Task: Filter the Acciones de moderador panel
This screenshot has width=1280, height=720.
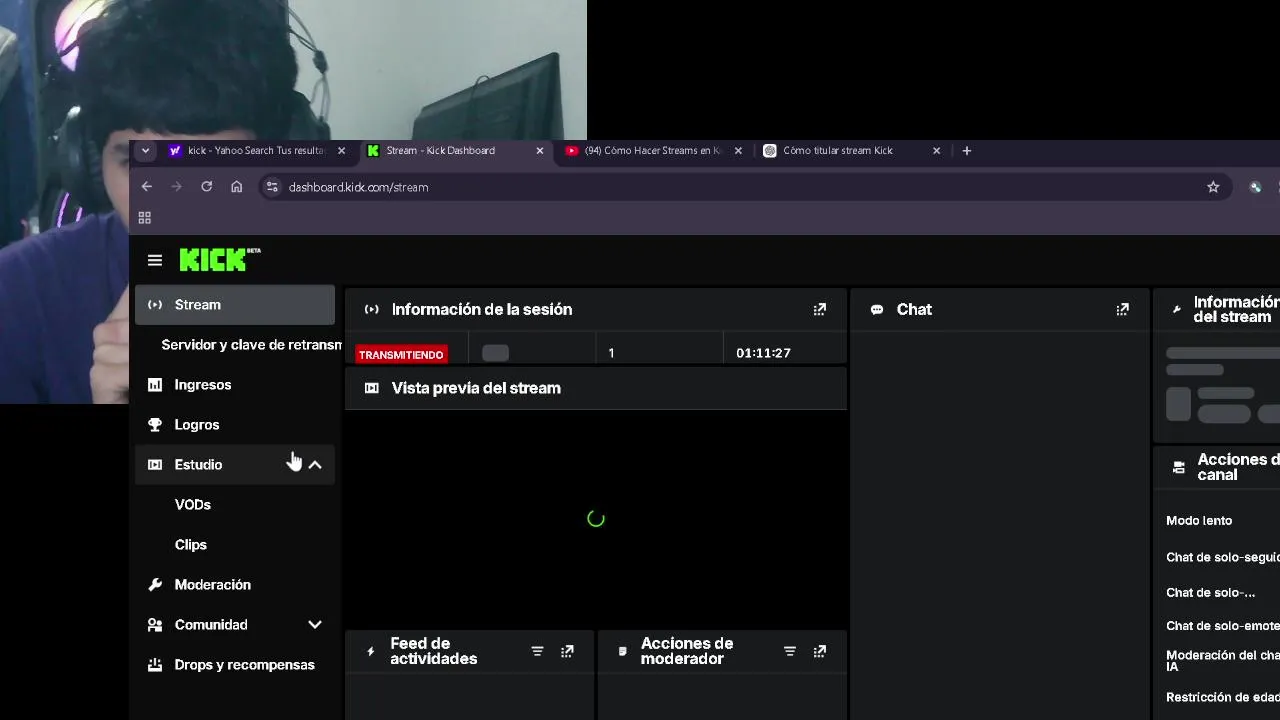Action: point(790,651)
